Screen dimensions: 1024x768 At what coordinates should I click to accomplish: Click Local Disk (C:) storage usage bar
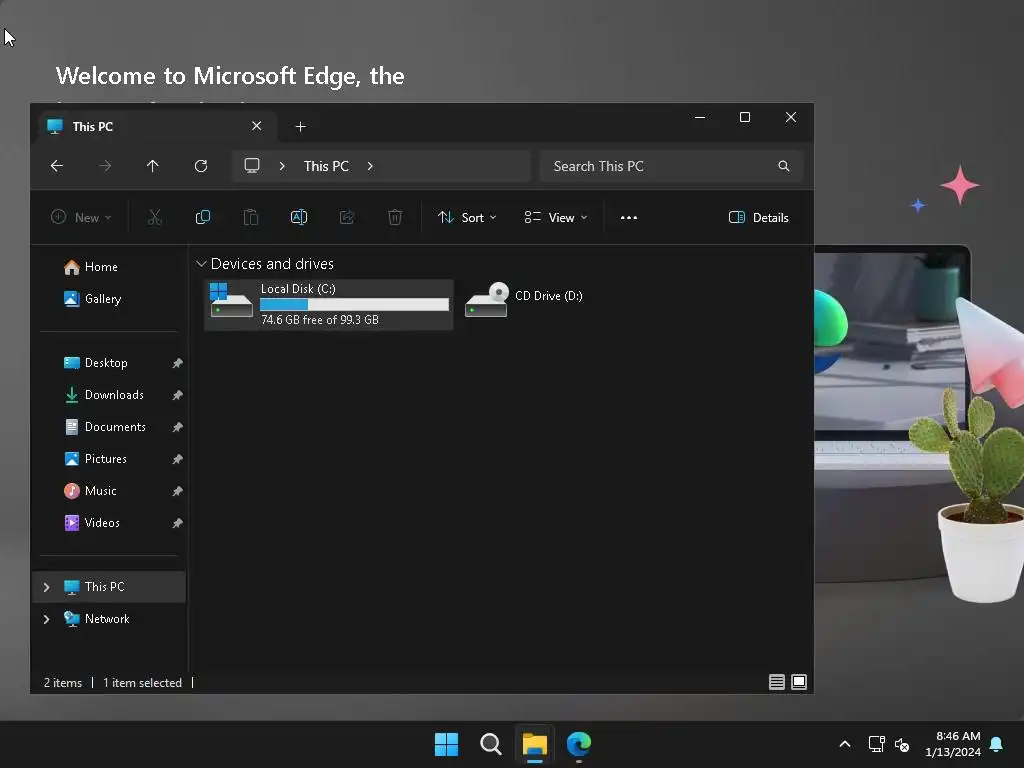click(x=354, y=304)
